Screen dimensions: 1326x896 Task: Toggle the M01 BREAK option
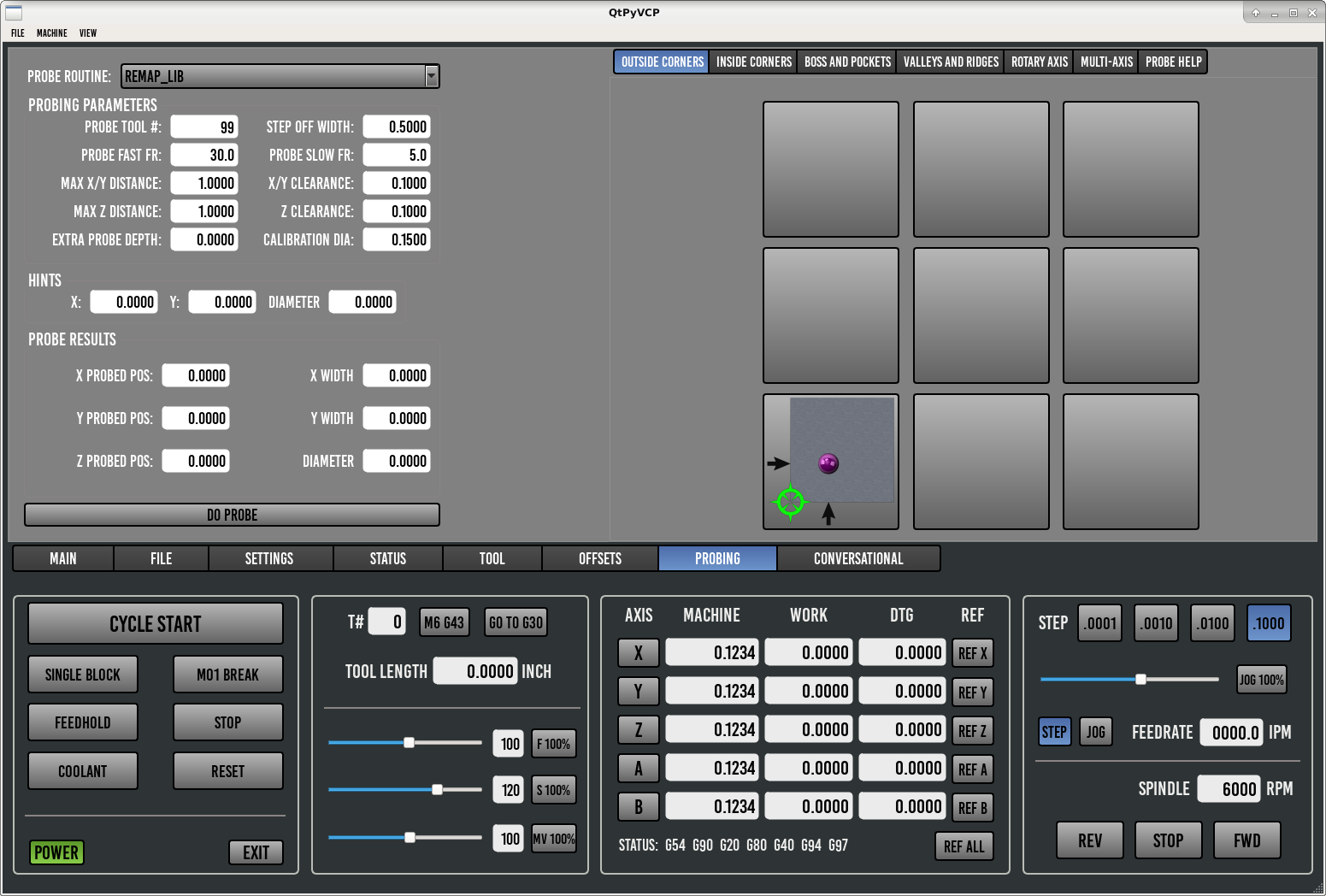click(x=228, y=675)
